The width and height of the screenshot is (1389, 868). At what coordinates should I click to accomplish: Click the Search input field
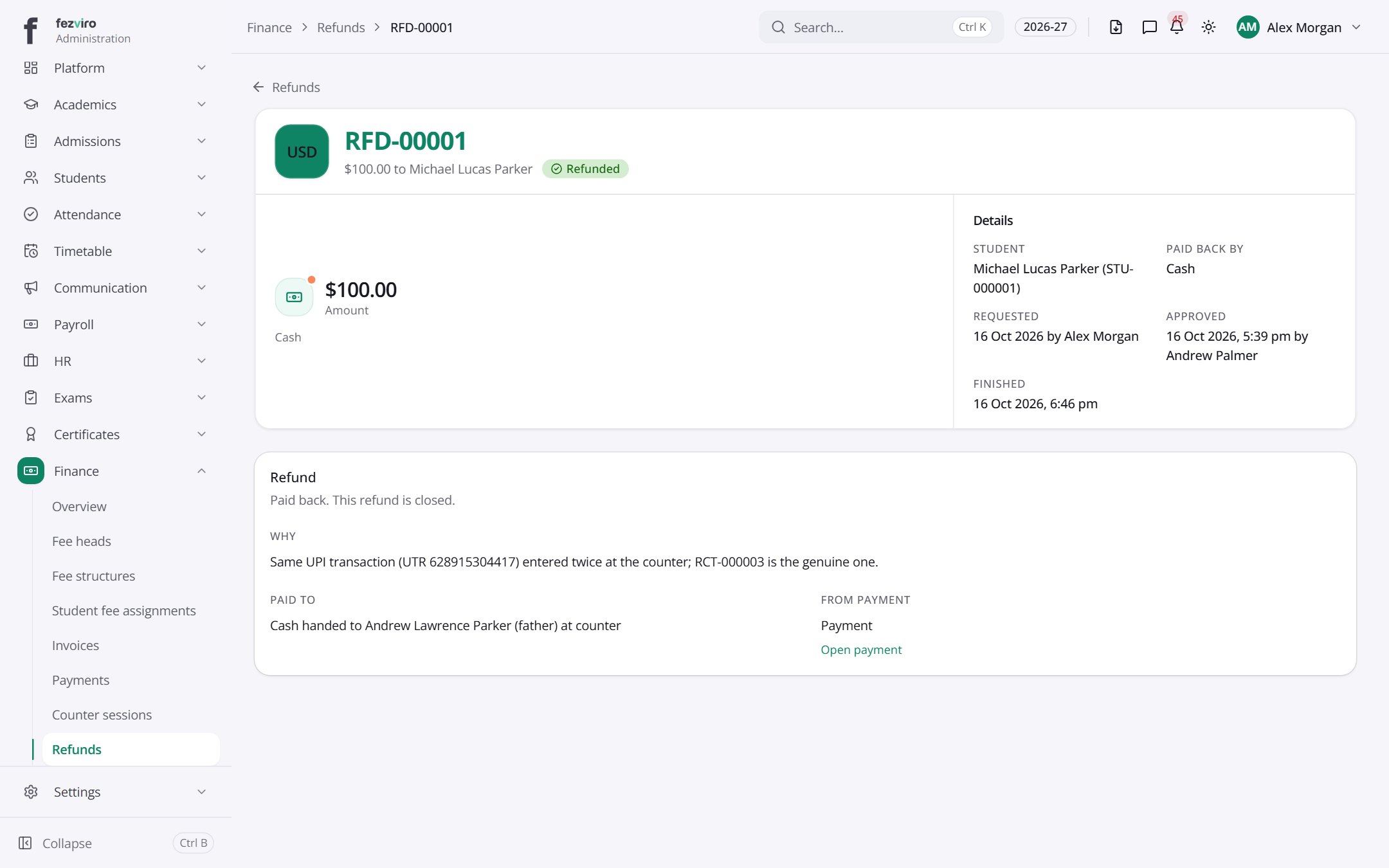(x=881, y=27)
